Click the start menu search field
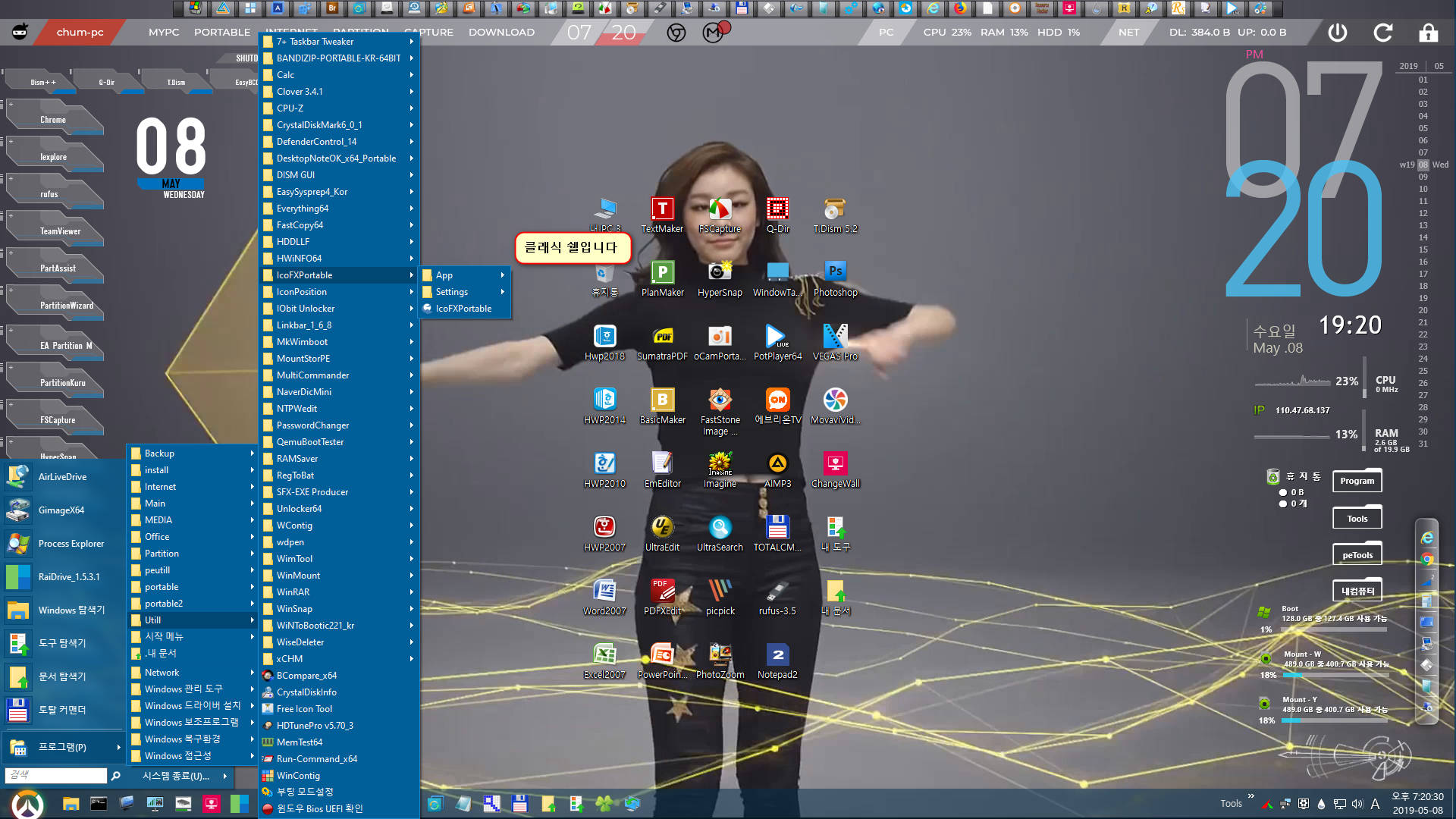Screen dimensions: 1456x819 [x=55, y=775]
